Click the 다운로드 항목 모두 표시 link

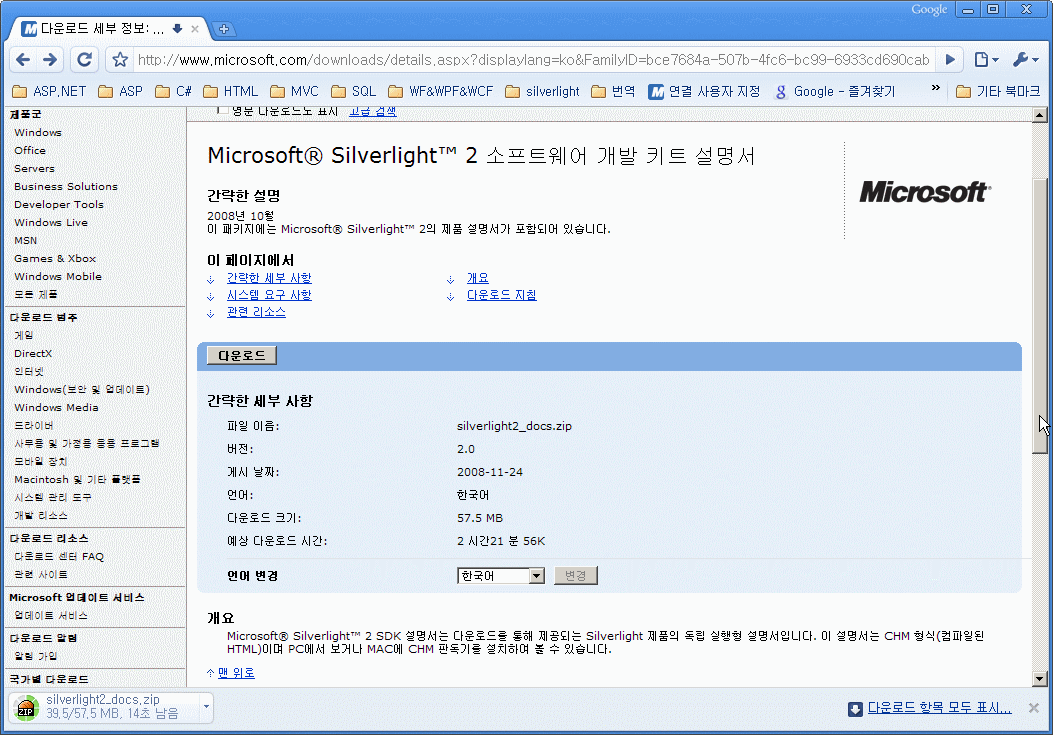(x=940, y=707)
